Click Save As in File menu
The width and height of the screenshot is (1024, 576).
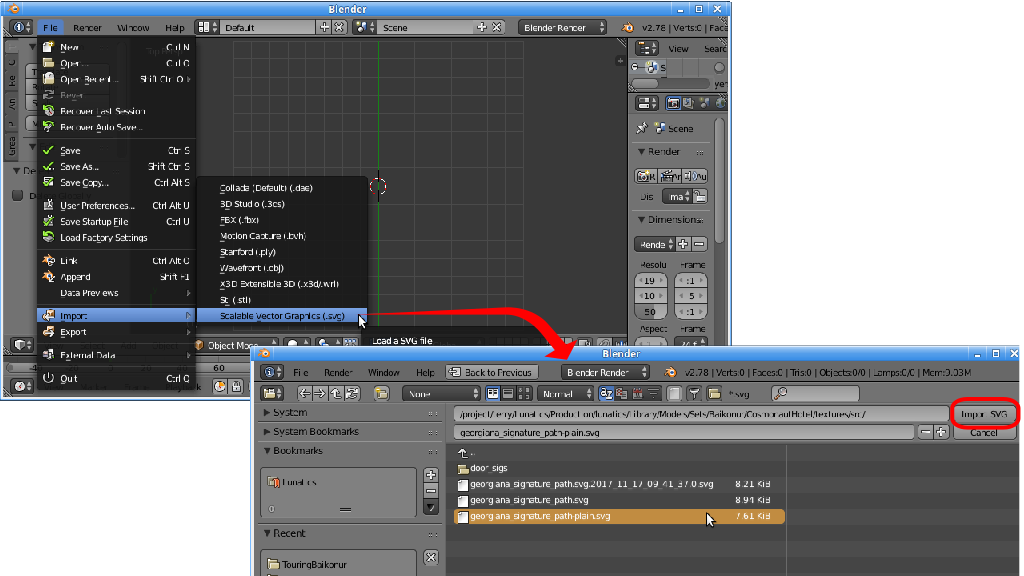pos(79,167)
